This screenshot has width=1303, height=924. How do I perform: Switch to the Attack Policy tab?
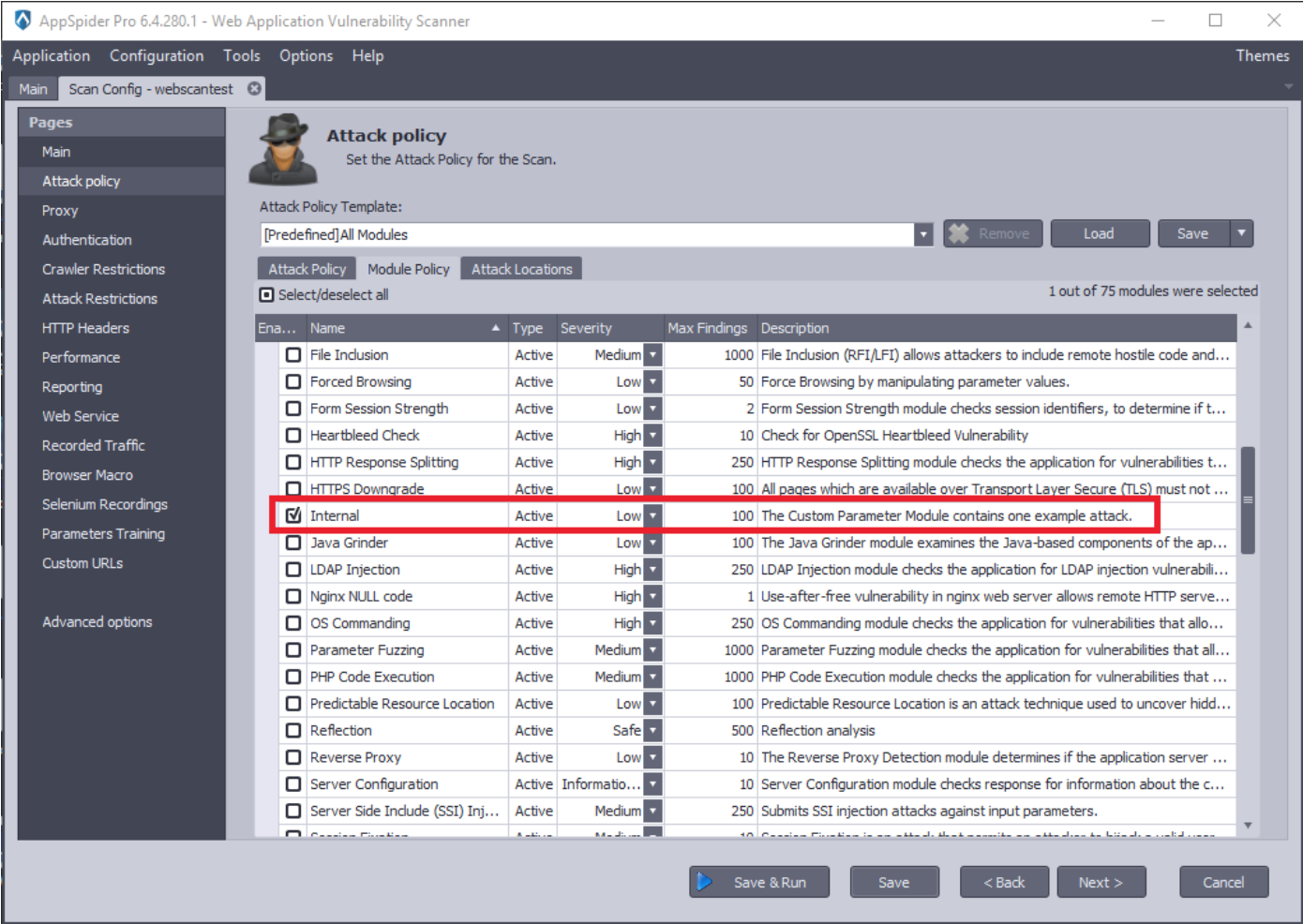tap(307, 269)
